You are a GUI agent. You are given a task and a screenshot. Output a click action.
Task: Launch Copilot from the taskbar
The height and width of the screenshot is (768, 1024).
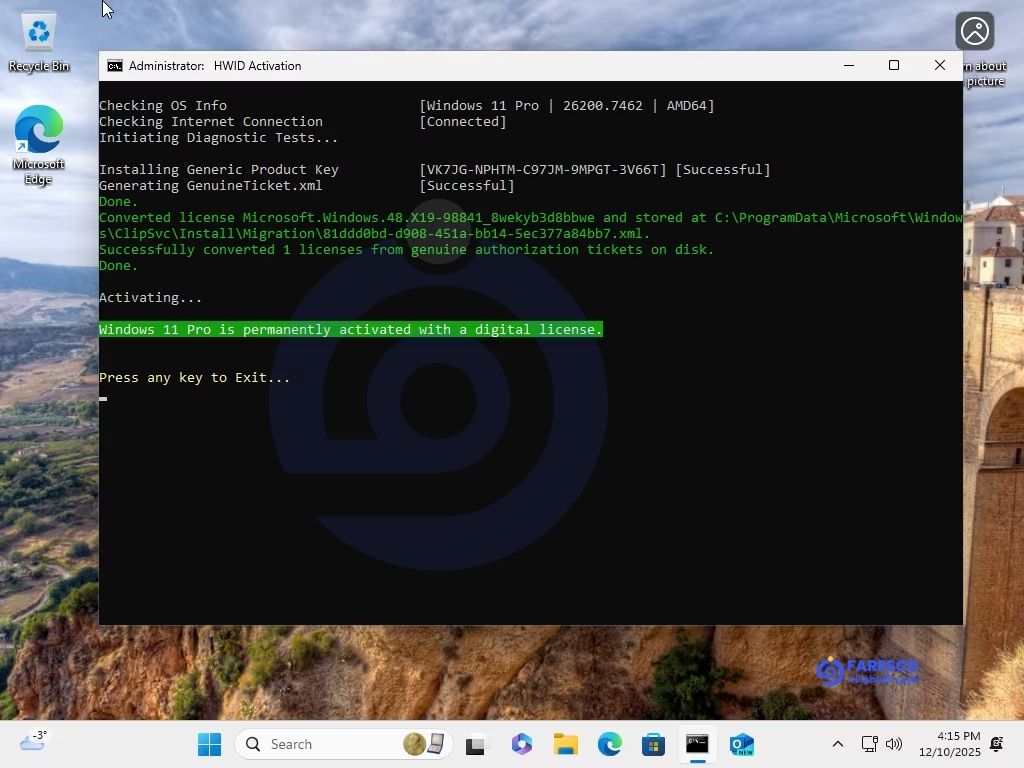point(521,744)
